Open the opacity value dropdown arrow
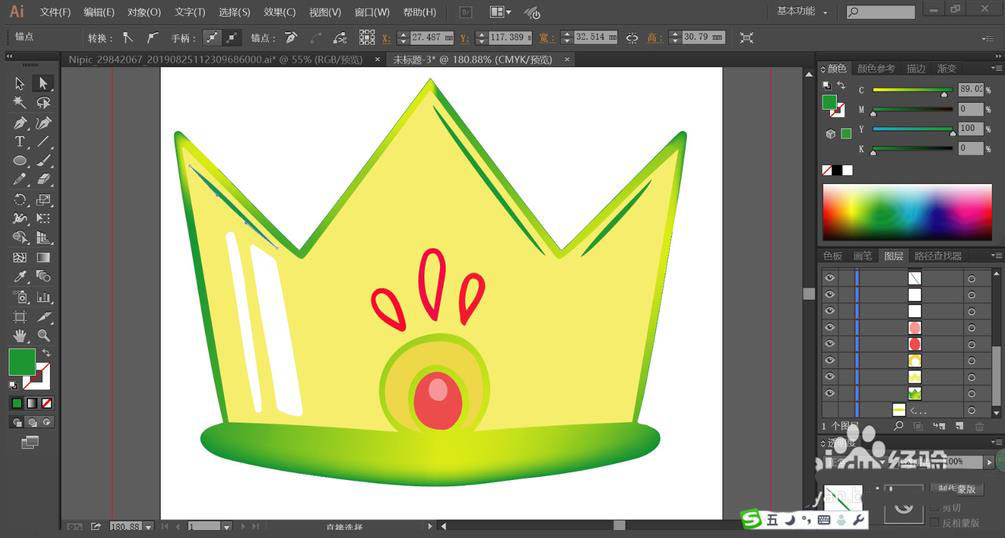 point(990,461)
